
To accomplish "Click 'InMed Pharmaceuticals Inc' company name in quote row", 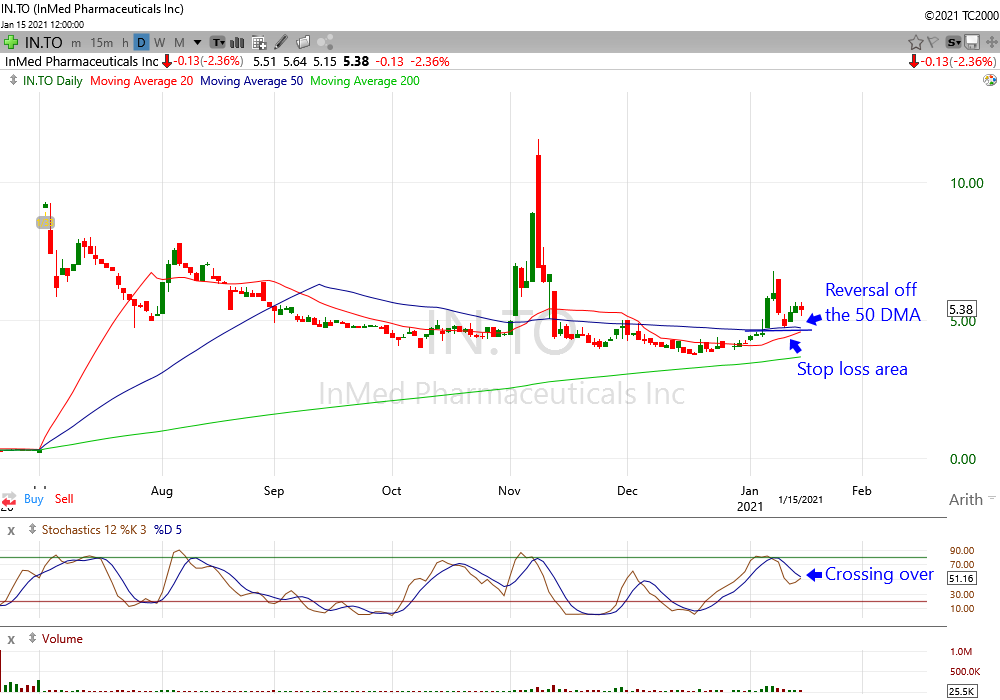I will [x=82, y=62].
